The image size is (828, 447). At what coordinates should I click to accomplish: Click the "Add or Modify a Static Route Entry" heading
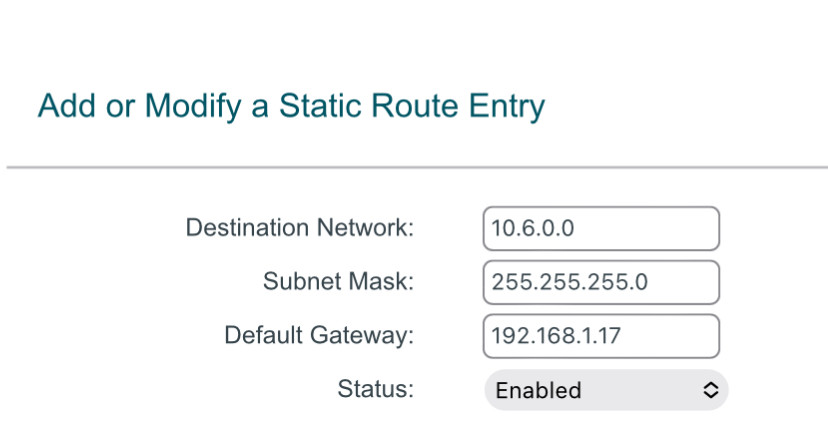pos(291,106)
